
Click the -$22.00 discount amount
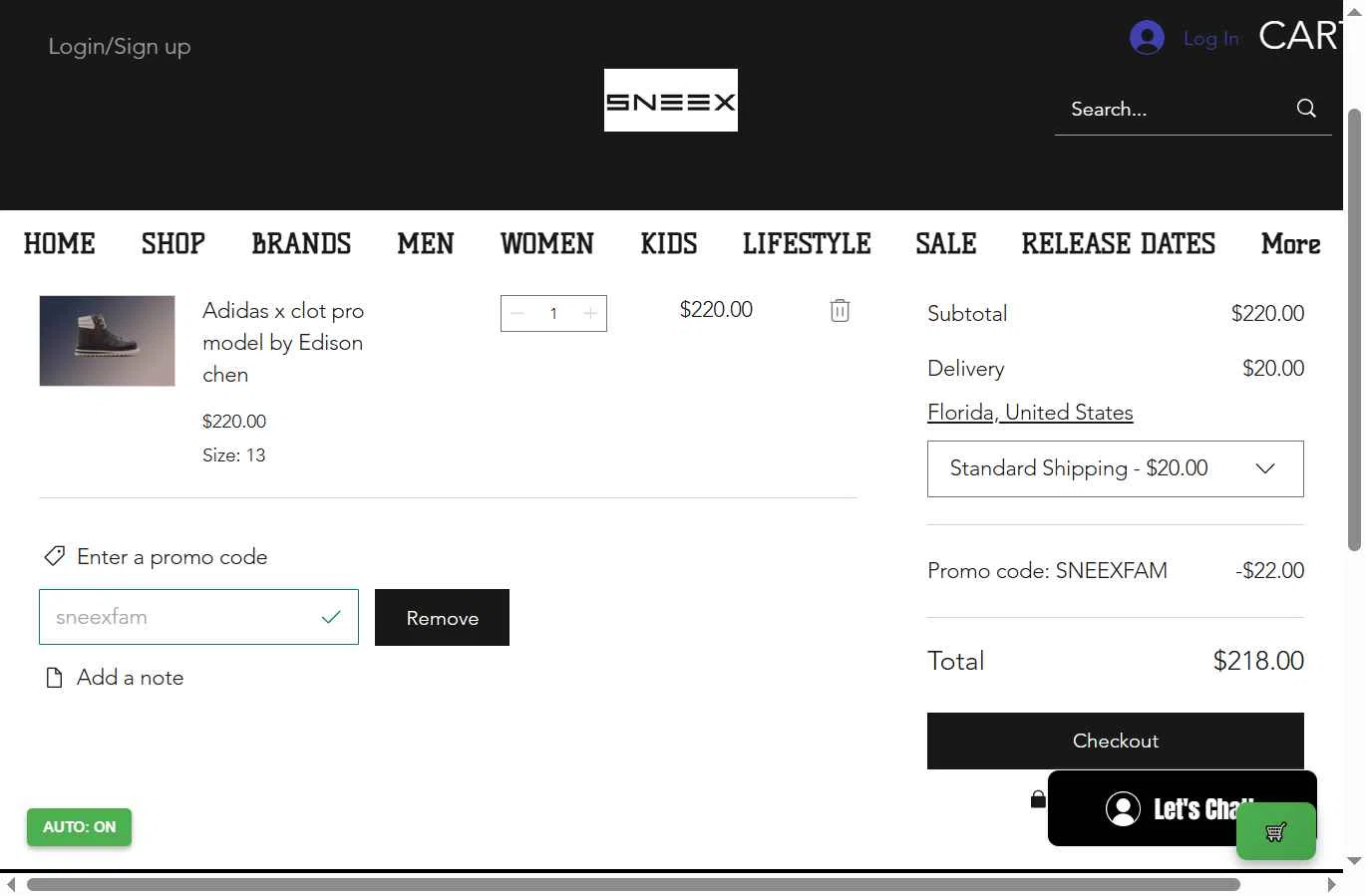(1269, 571)
